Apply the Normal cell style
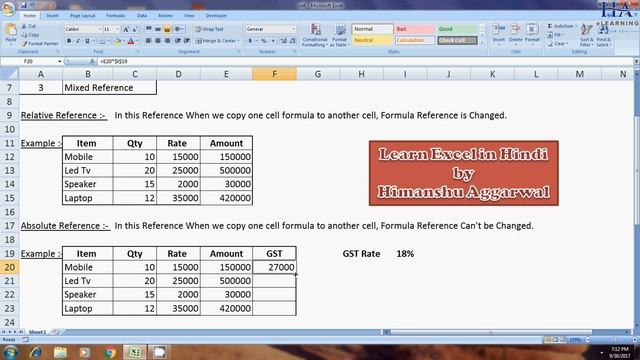640x360 pixels. 372,29
